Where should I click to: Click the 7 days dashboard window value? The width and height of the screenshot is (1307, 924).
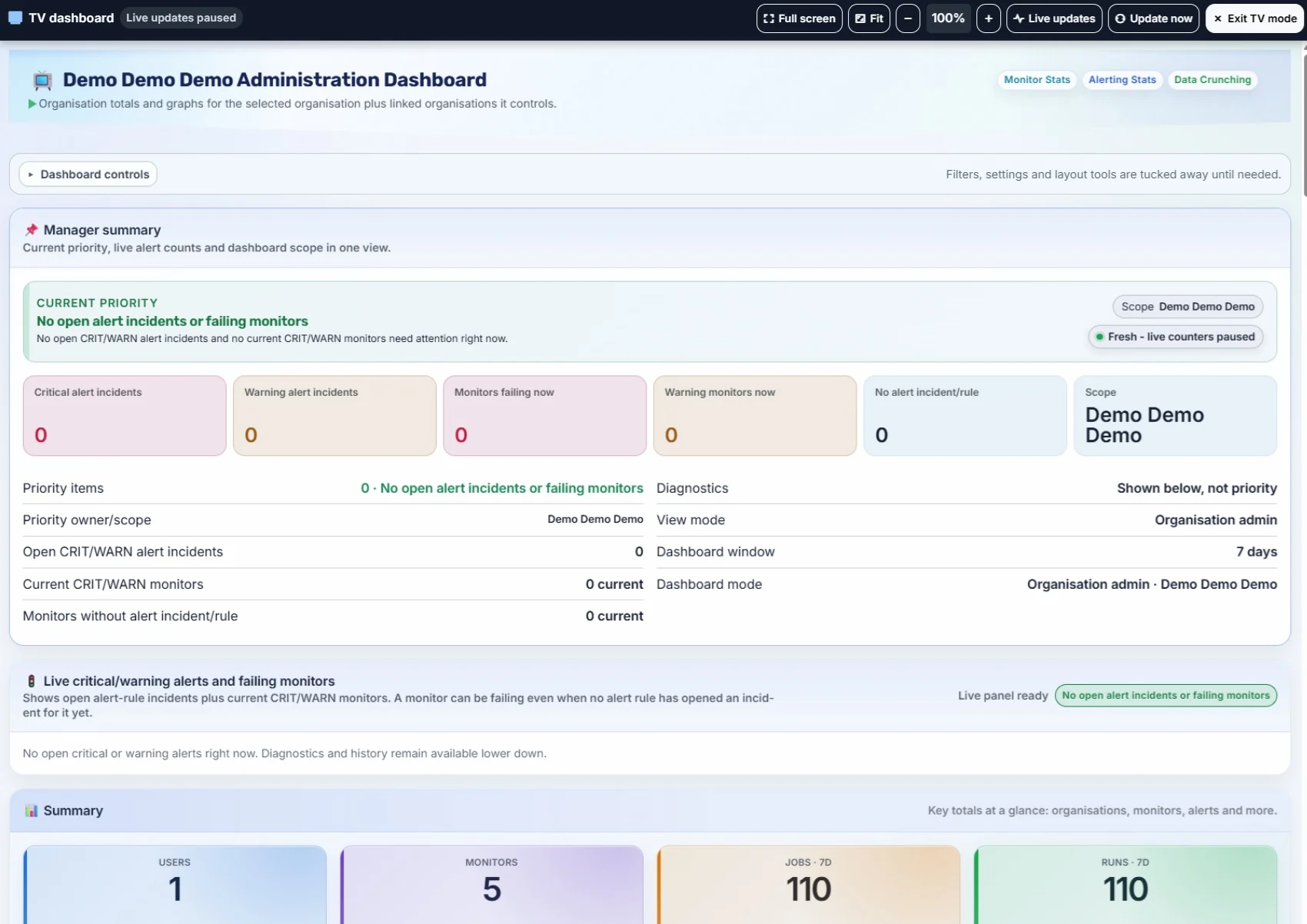click(1256, 552)
